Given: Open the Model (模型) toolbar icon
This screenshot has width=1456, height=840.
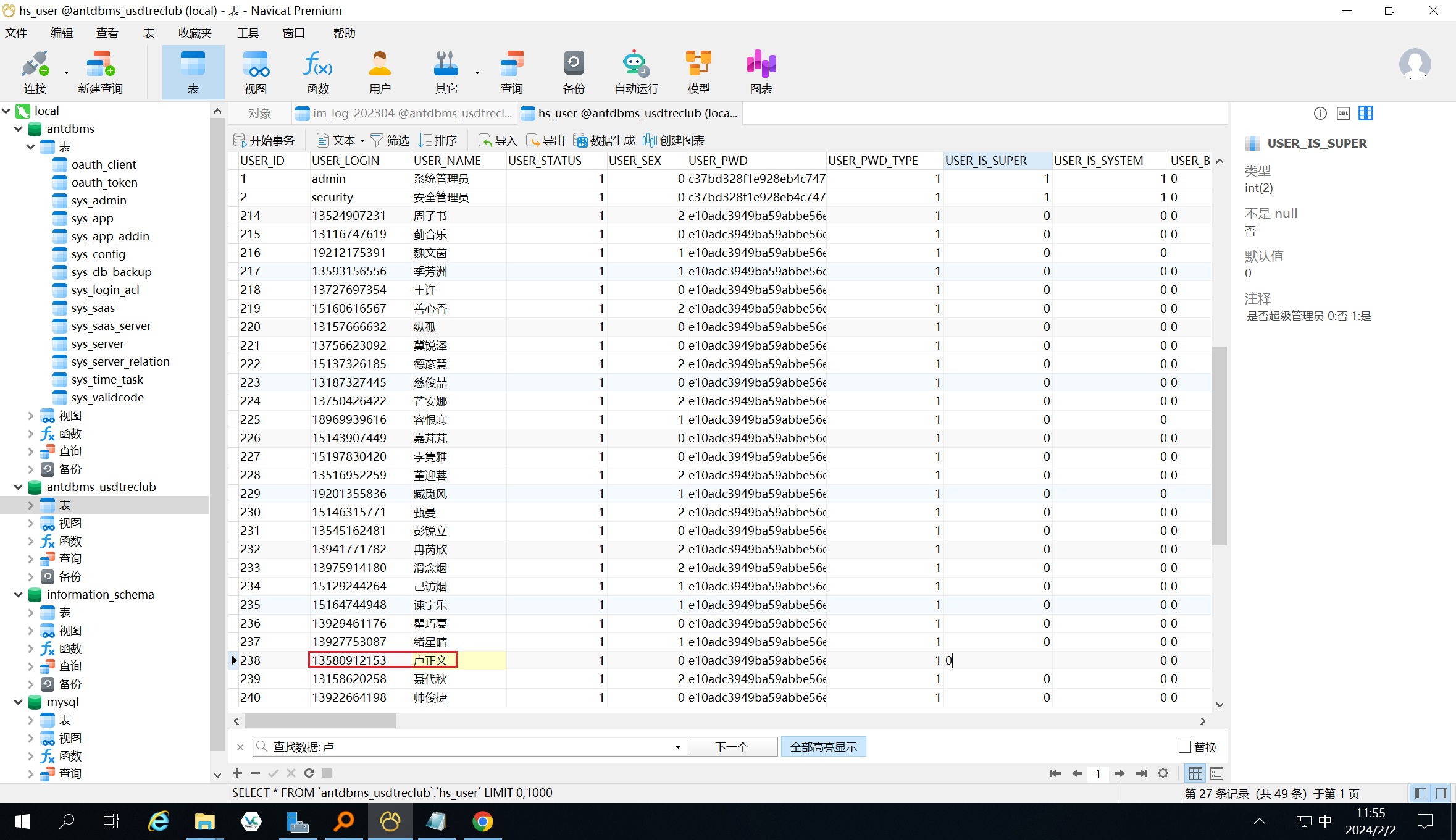Looking at the screenshot, I should (x=699, y=72).
